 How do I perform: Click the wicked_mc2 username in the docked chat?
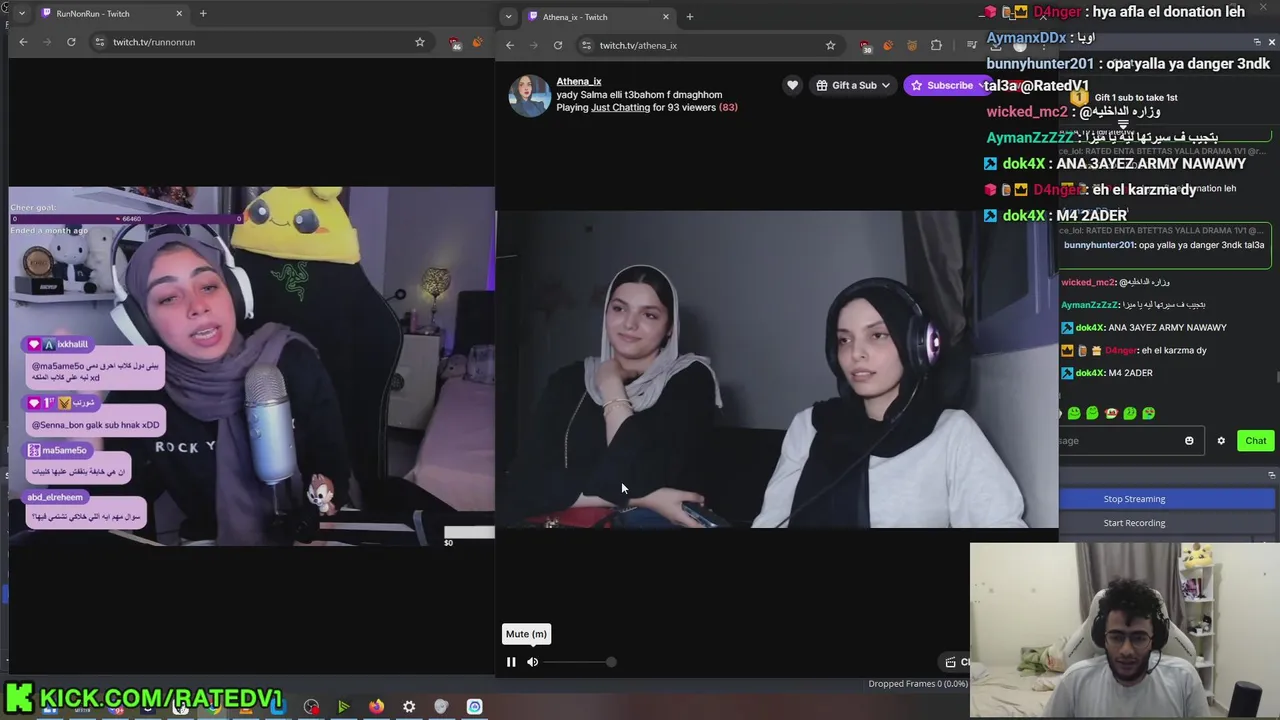pos(1088,282)
